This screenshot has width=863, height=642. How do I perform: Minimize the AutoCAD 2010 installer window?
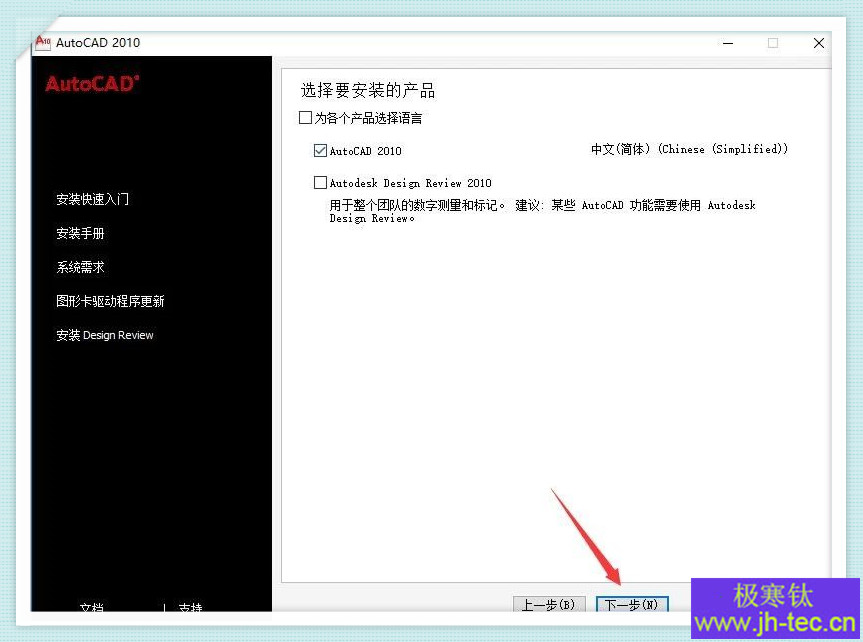click(x=728, y=43)
